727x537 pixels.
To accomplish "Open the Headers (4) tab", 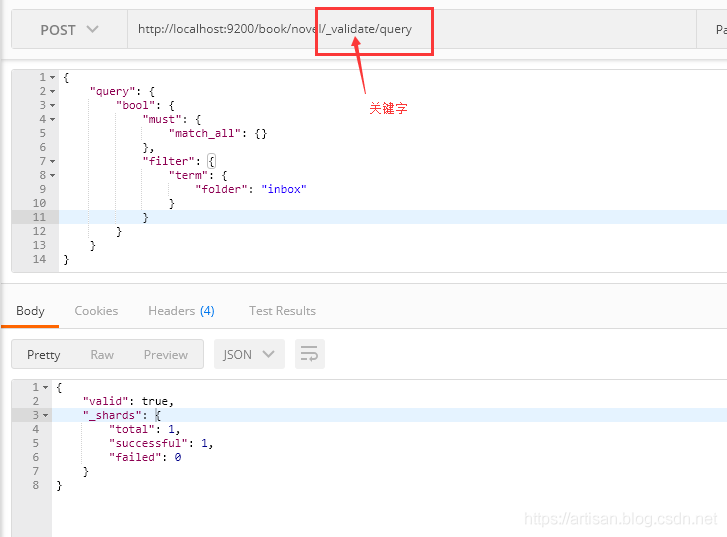I will 181,311.
